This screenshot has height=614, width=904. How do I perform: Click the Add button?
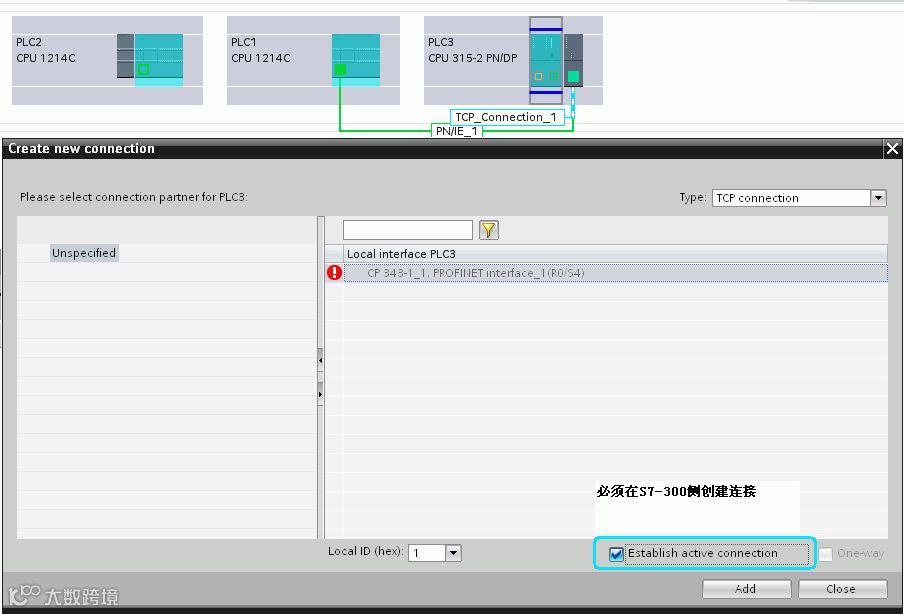tap(746, 589)
